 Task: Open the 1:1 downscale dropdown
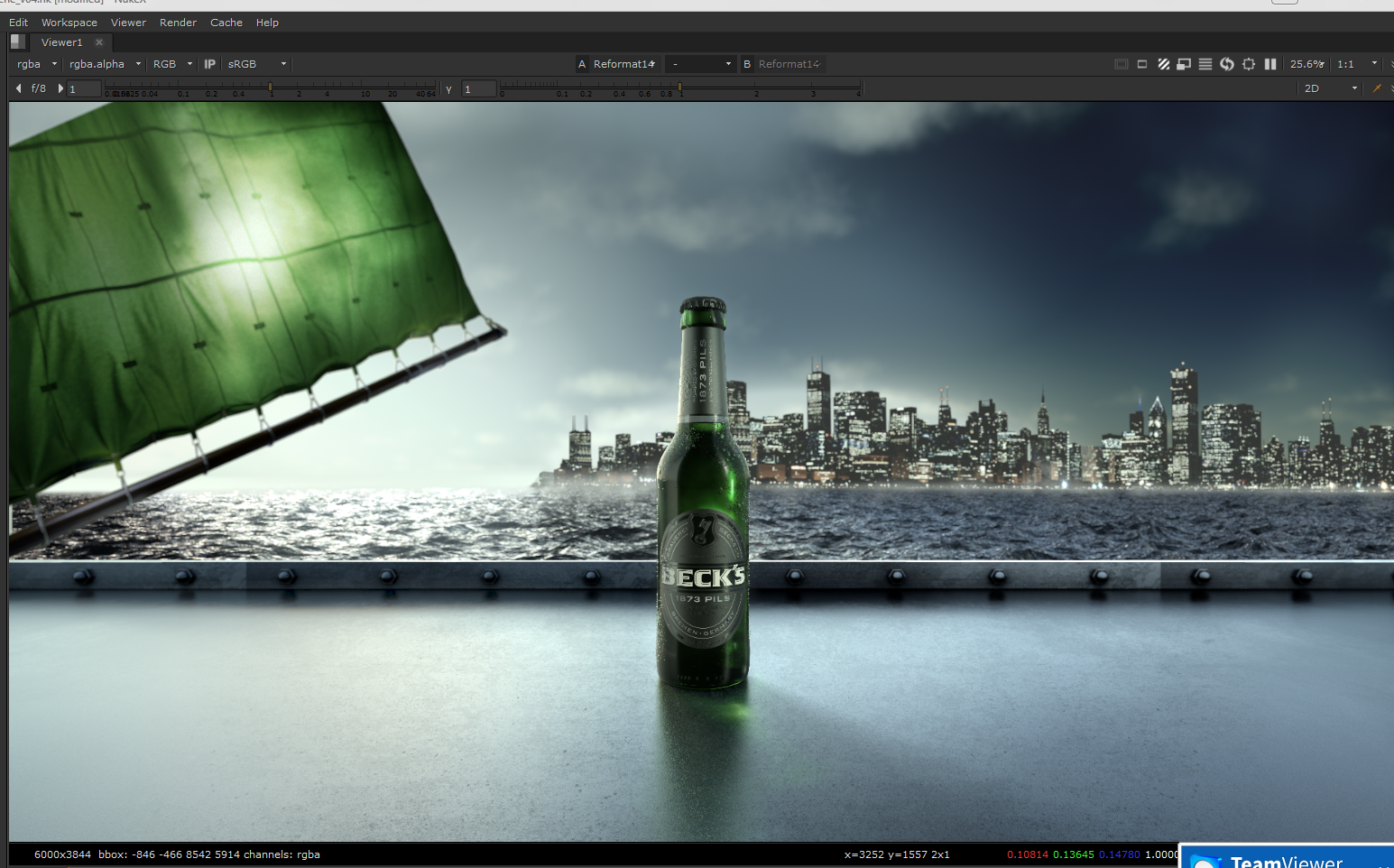(1357, 64)
